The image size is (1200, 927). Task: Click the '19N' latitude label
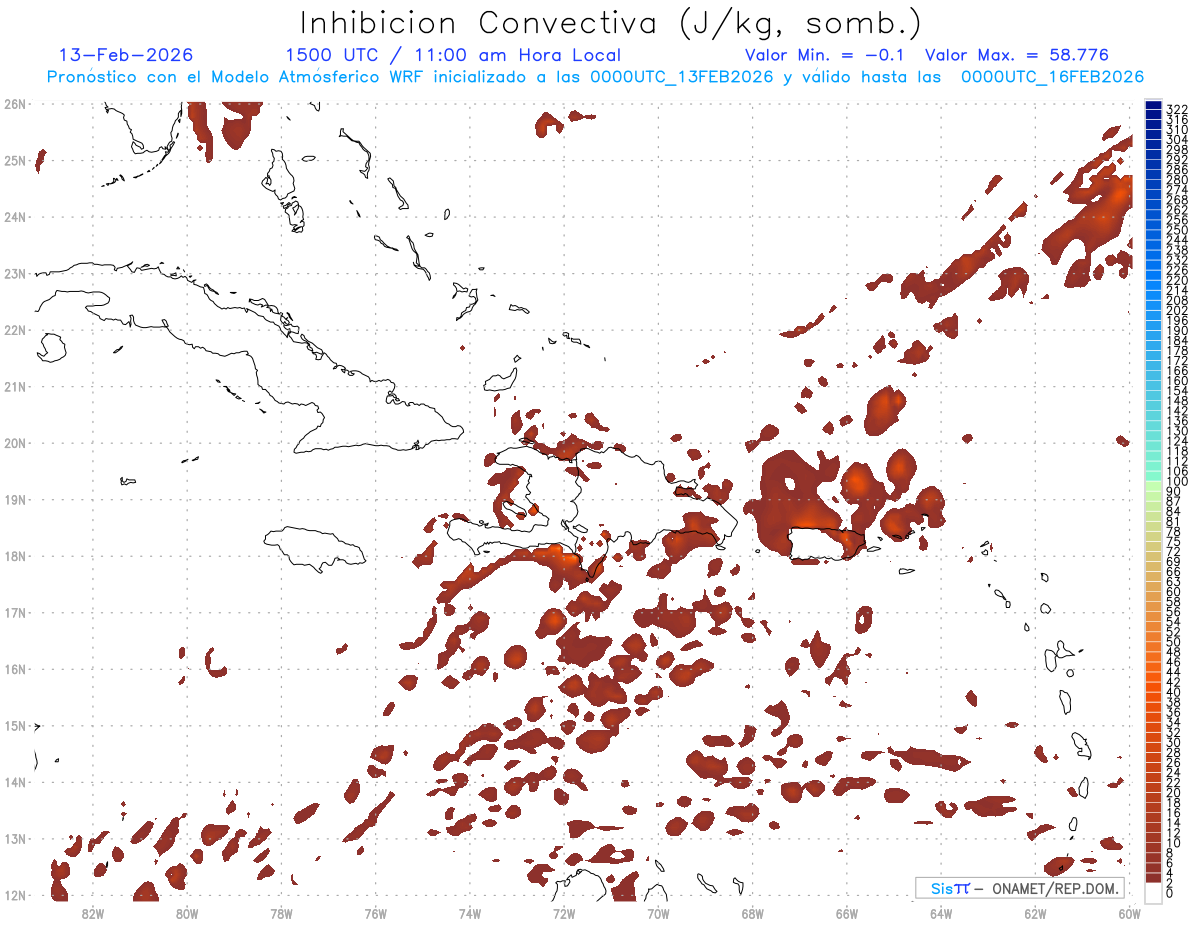tap(14, 499)
